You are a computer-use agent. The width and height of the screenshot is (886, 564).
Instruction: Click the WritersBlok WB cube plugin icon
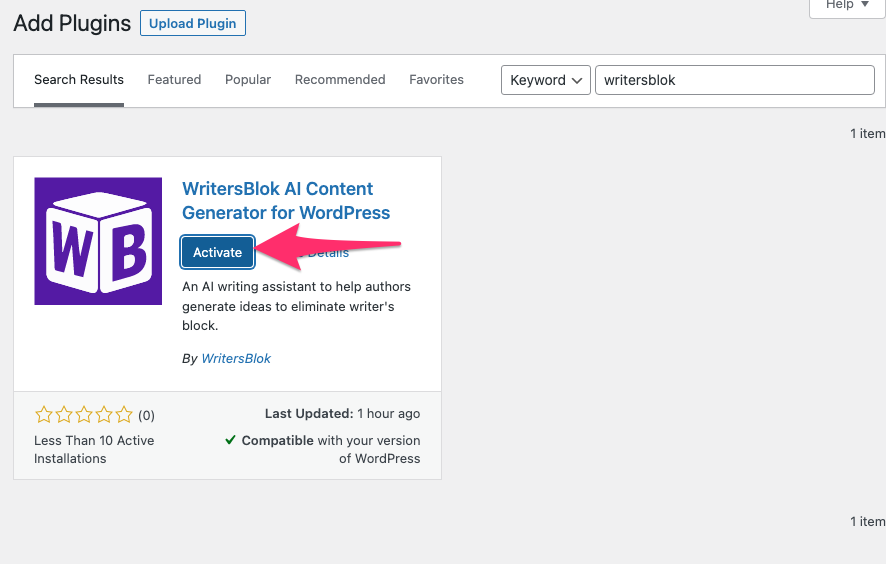(98, 241)
